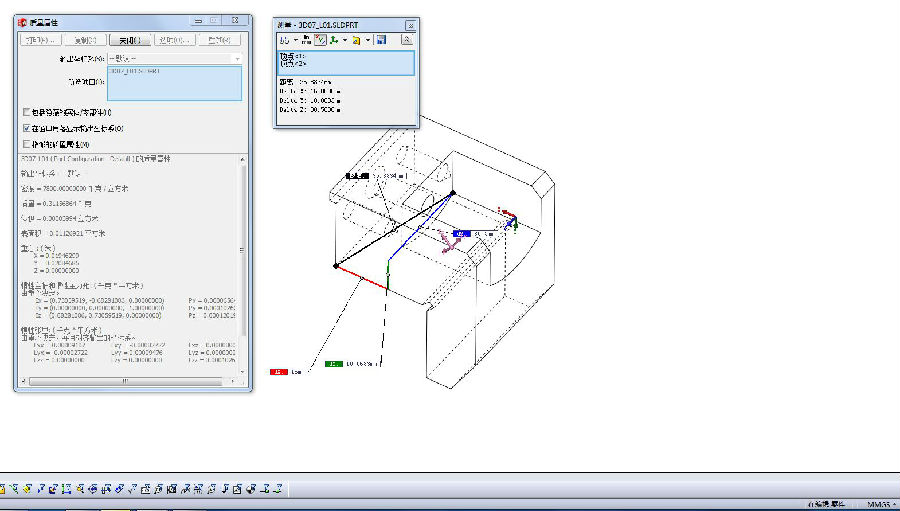Close the Measure dialog window
The height and width of the screenshot is (511, 900).
(410, 25)
